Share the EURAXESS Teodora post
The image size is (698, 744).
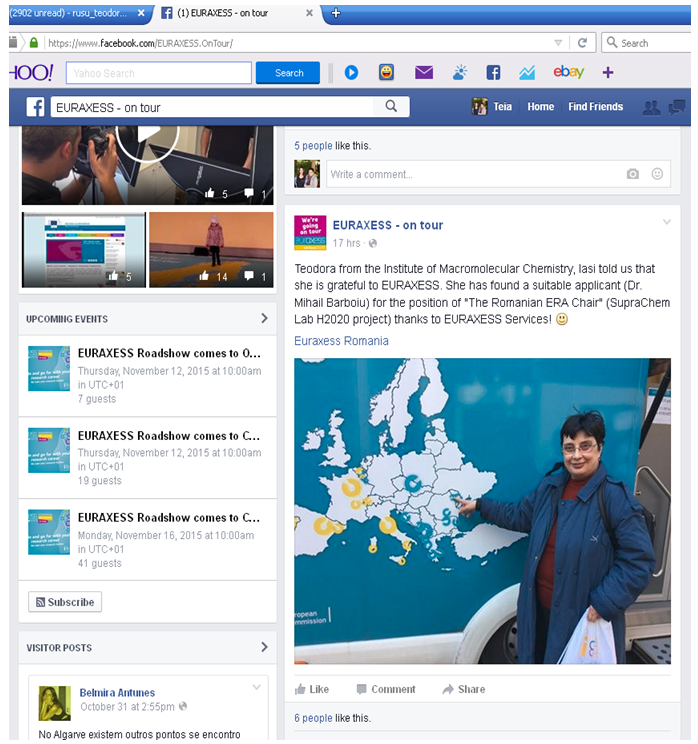pyautogui.click(x=464, y=689)
